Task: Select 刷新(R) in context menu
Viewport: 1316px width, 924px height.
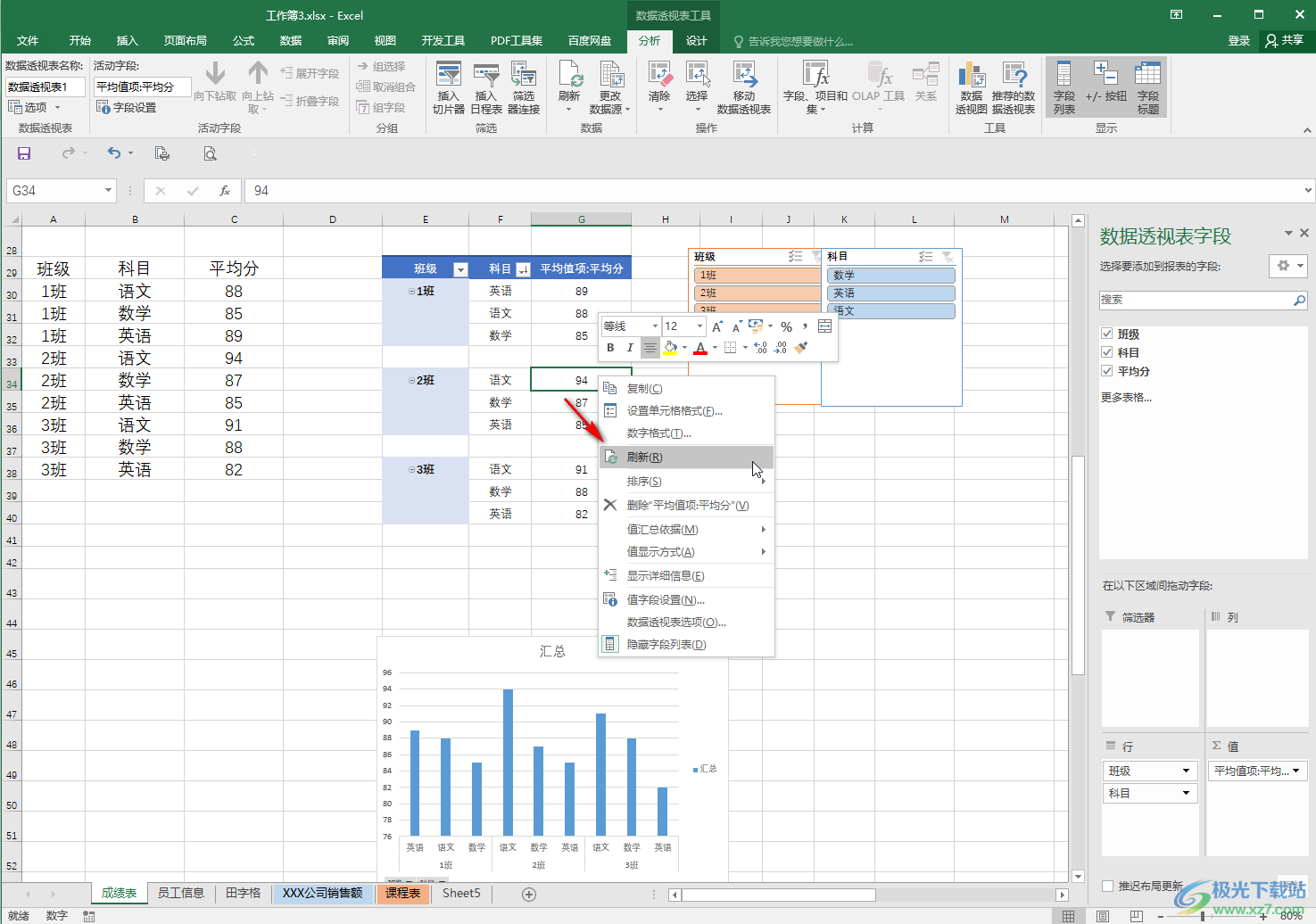Action: coord(685,457)
